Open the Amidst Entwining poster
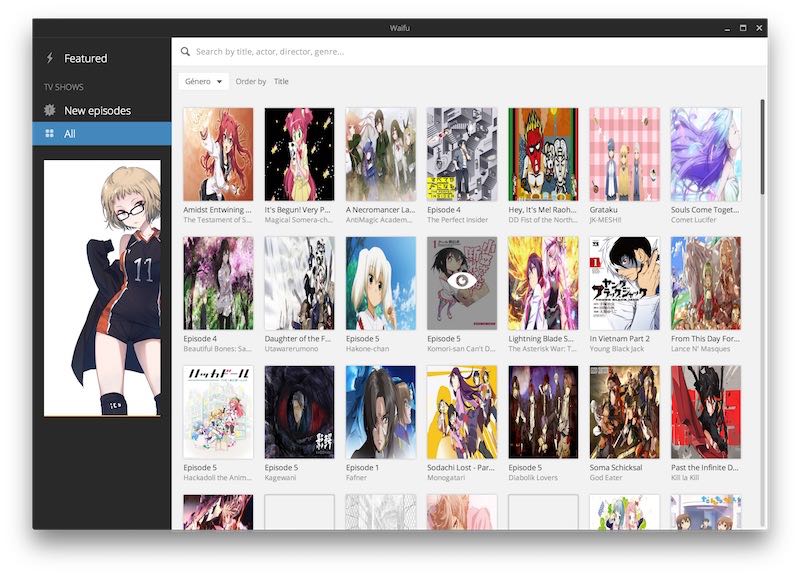The height and width of the screenshot is (576, 800). pos(218,154)
